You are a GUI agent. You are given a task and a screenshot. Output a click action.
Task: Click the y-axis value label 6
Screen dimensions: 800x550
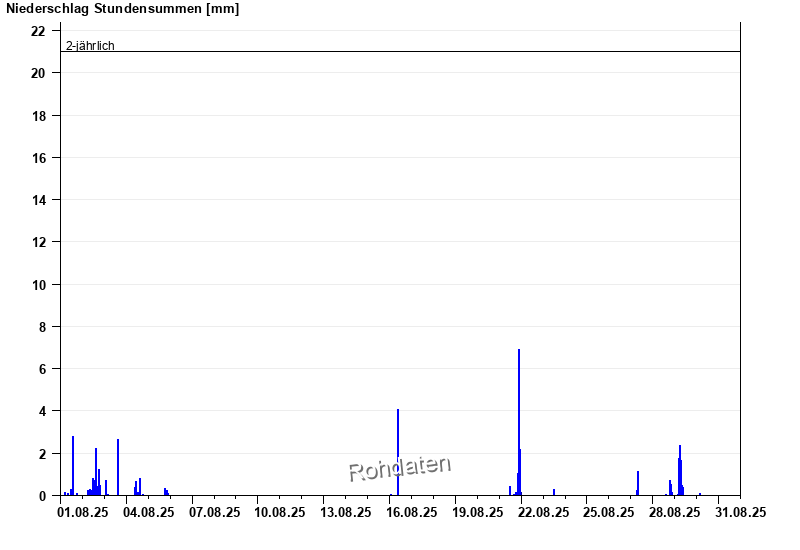pyautogui.click(x=41, y=369)
